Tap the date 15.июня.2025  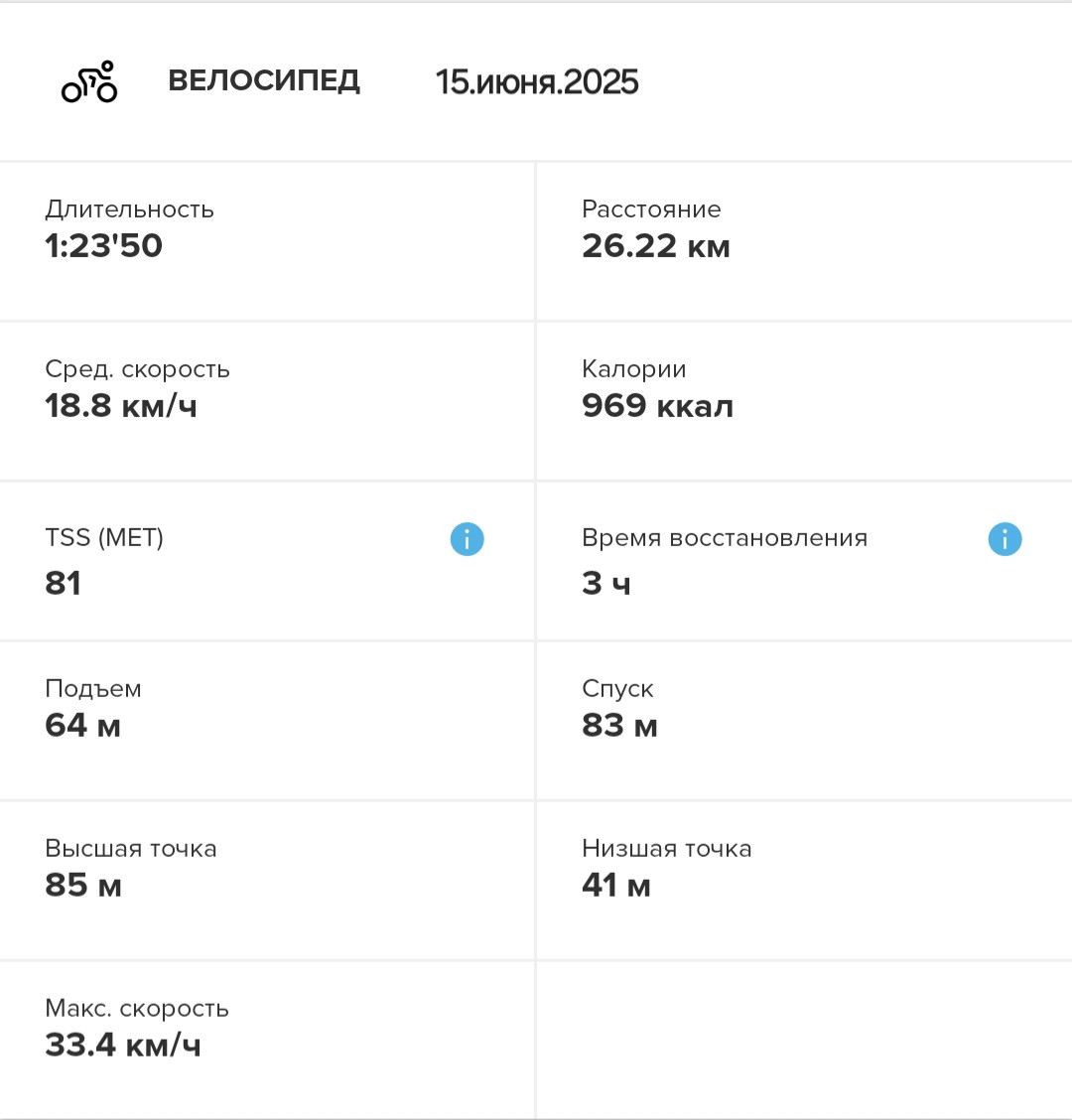[537, 81]
